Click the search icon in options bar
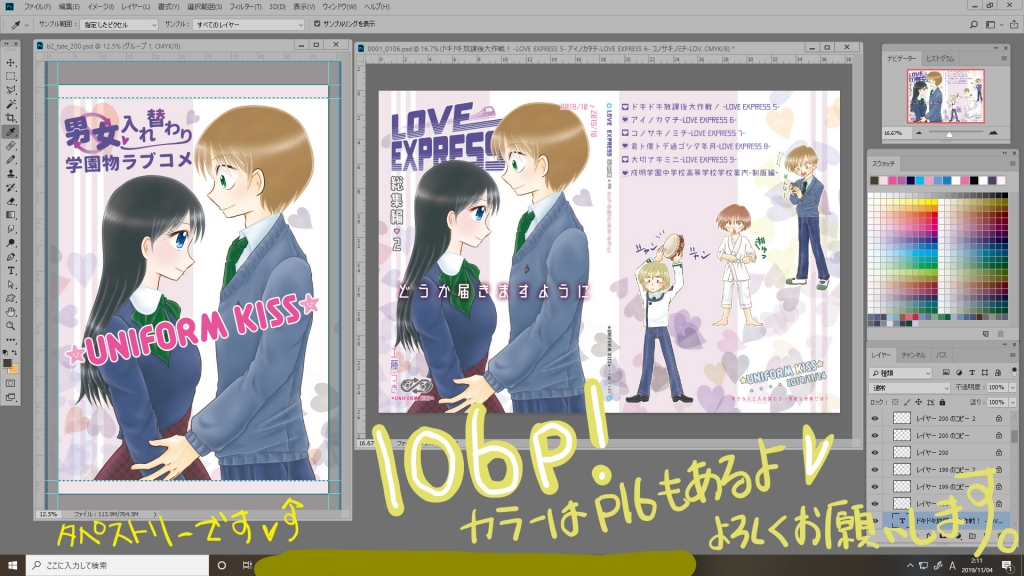The image size is (1024, 576). (x=973, y=25)
